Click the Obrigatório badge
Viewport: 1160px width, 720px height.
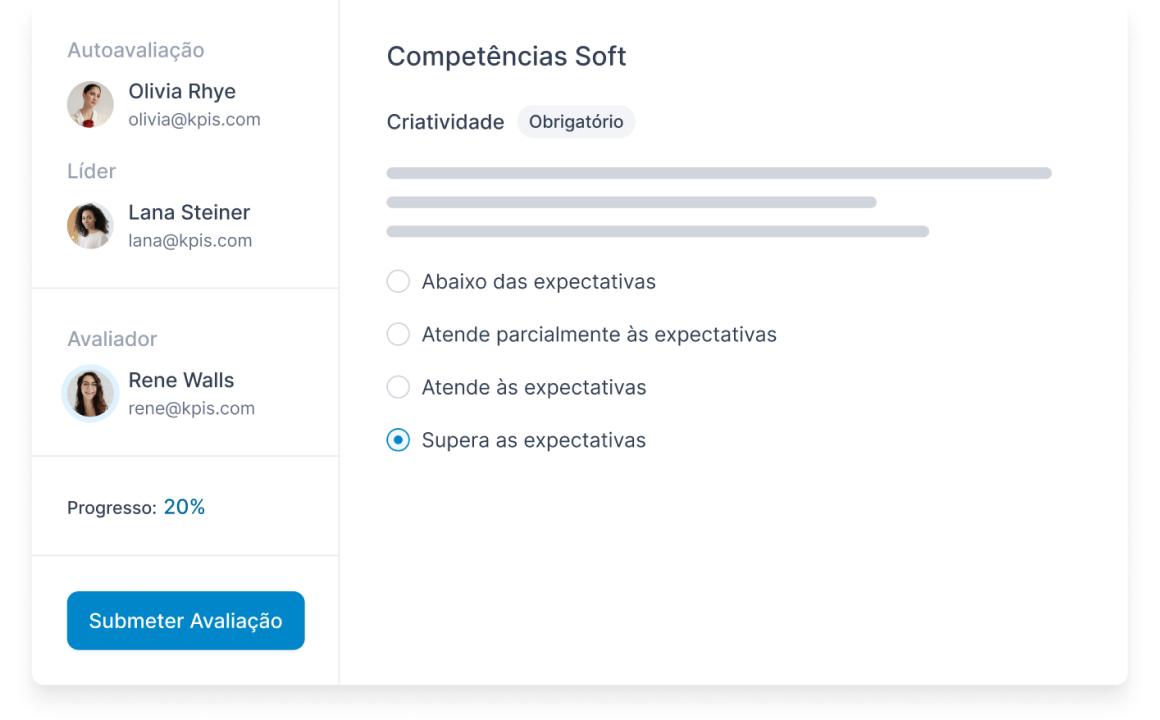576,122
